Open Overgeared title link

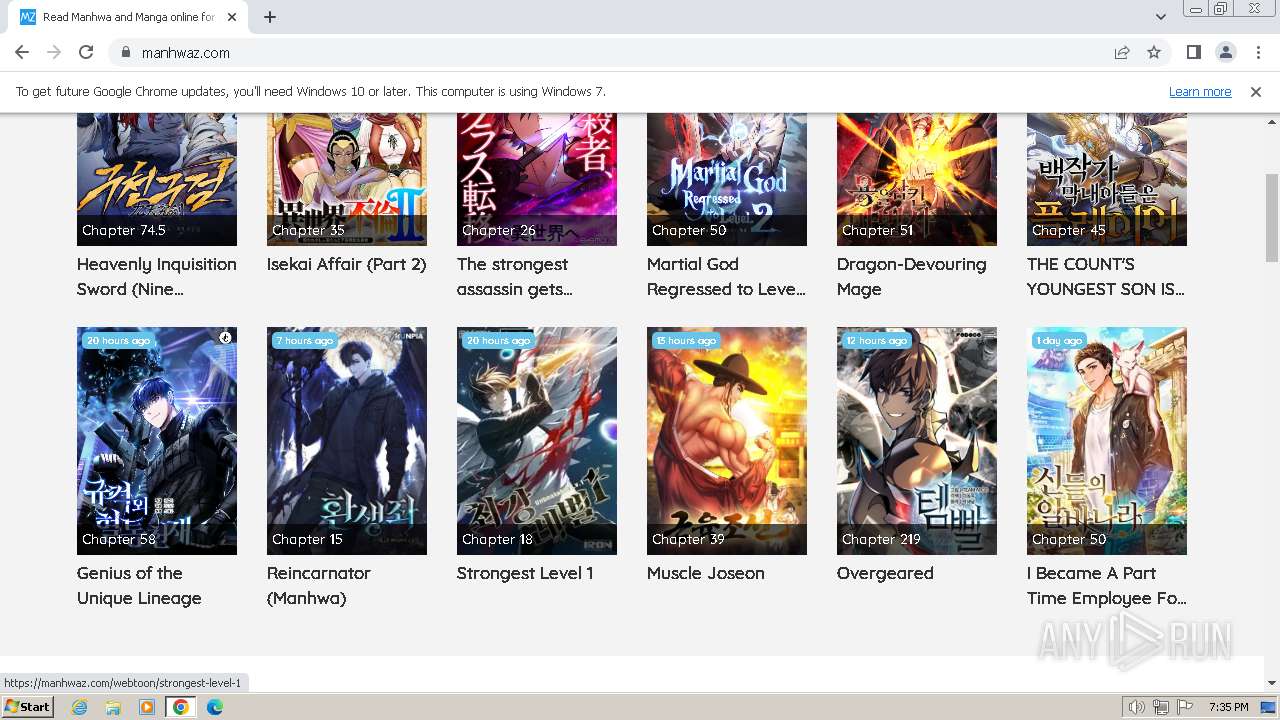point(885,573)
